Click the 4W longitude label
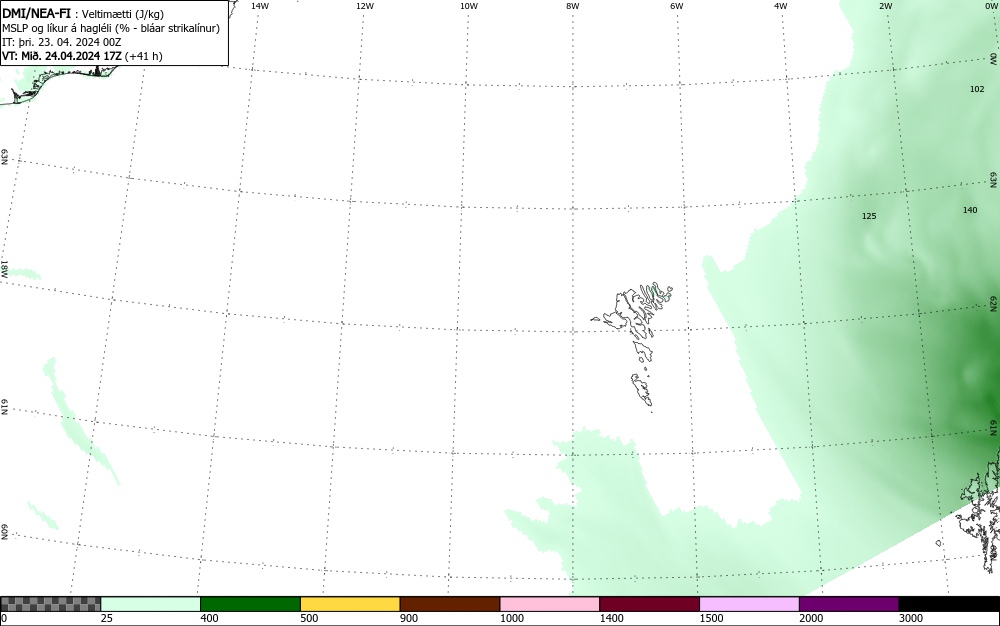Image resolution: width=1000 pixels, height=626 pixels. (781, 6)
